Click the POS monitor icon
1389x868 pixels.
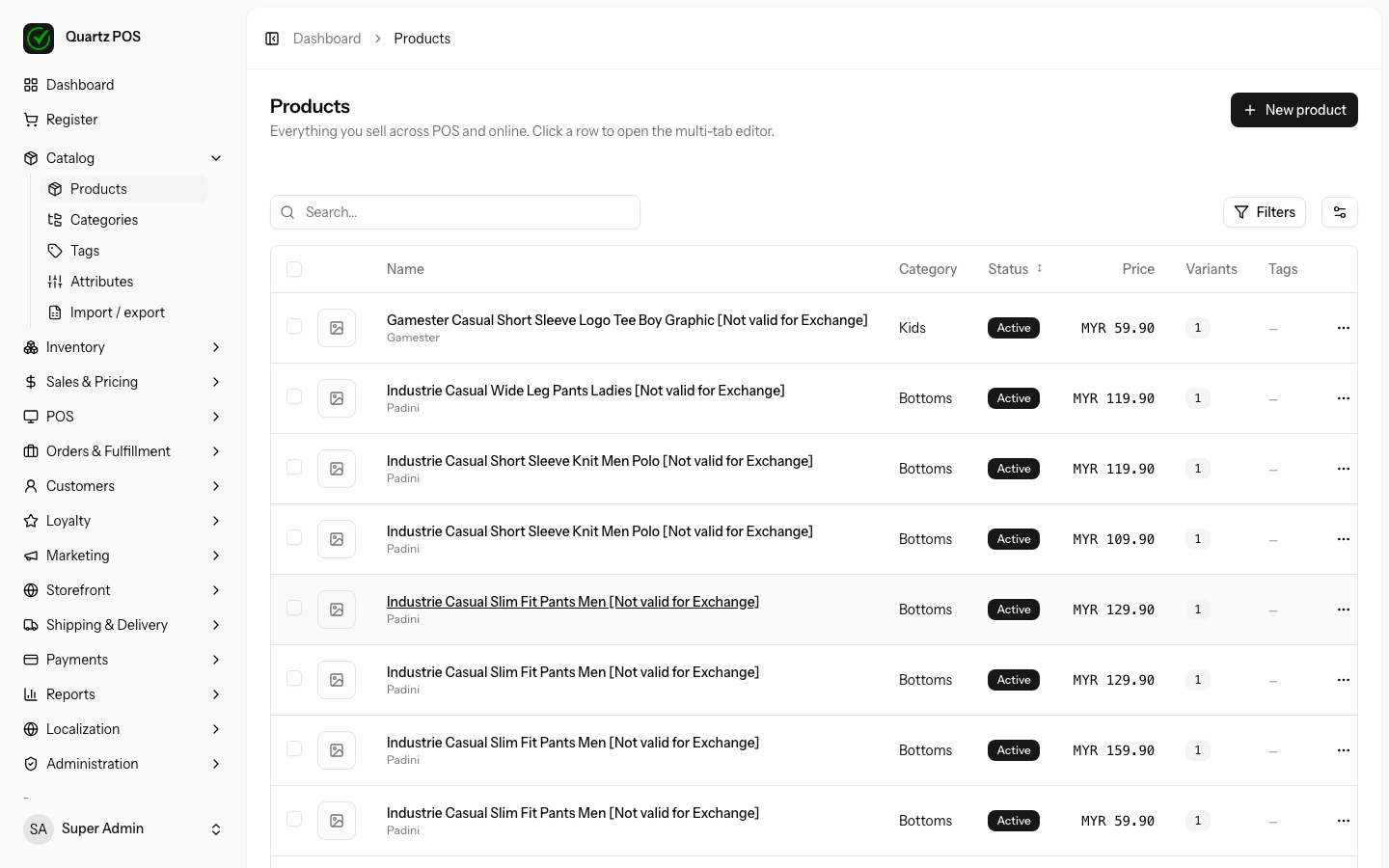point(31,417)
